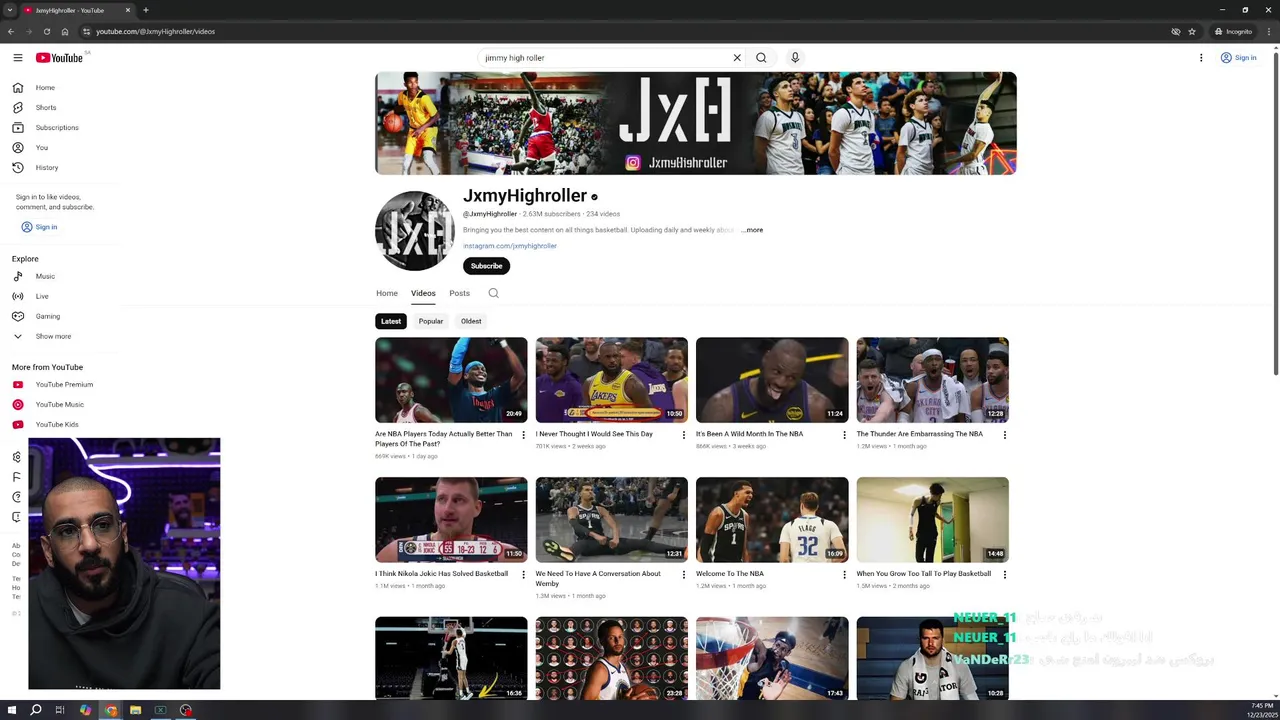Switch to the channel Videos tab
Screen dimensions: 1280x720
423,293
